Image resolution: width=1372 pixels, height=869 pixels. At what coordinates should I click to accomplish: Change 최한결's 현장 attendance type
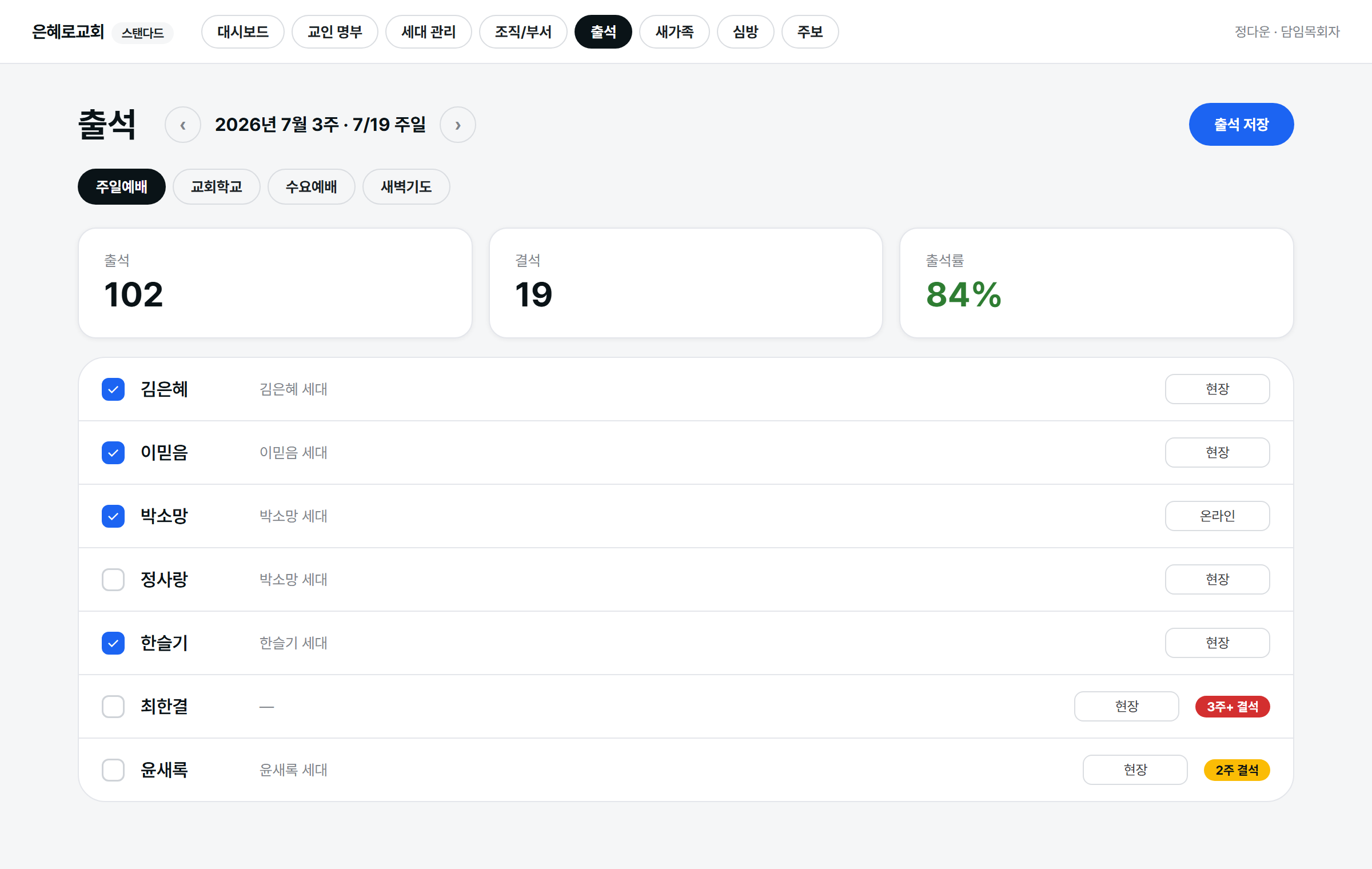coord(1127,707)
